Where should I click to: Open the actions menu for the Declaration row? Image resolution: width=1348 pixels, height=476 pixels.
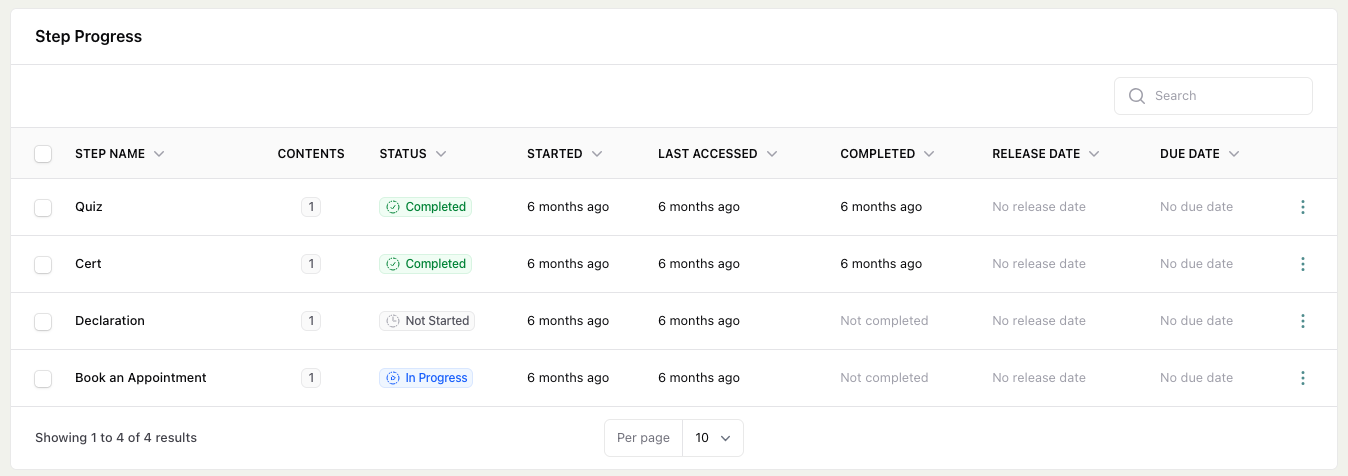point(1302,321)
